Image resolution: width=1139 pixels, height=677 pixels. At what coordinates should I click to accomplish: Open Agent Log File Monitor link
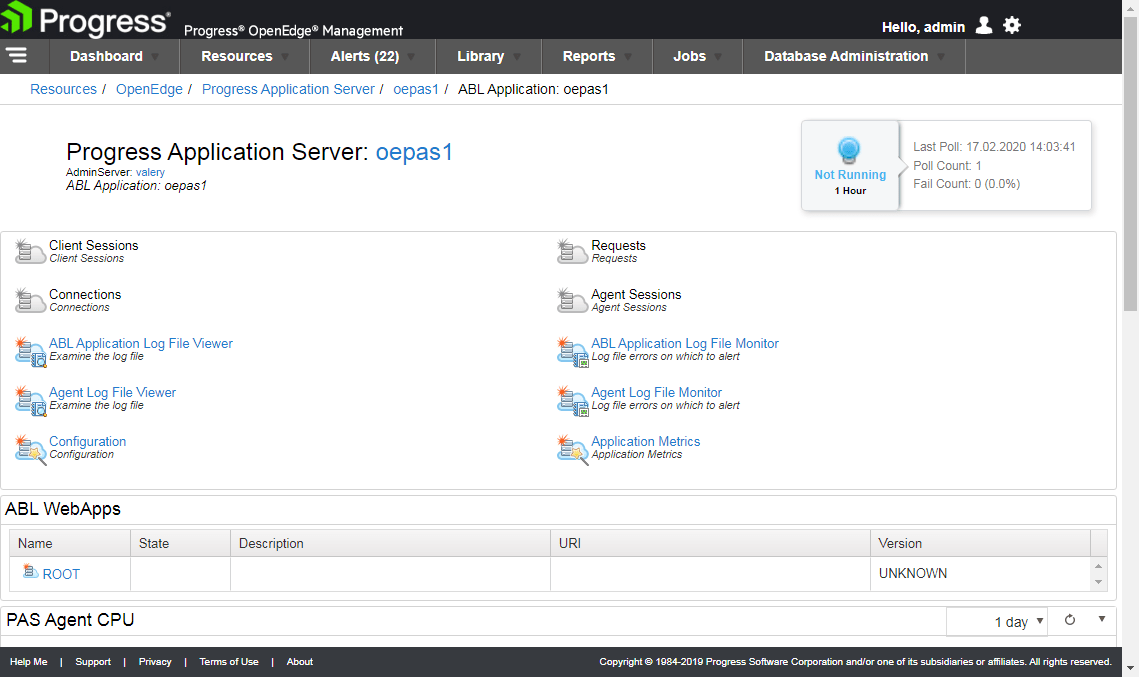coord(657,392)
